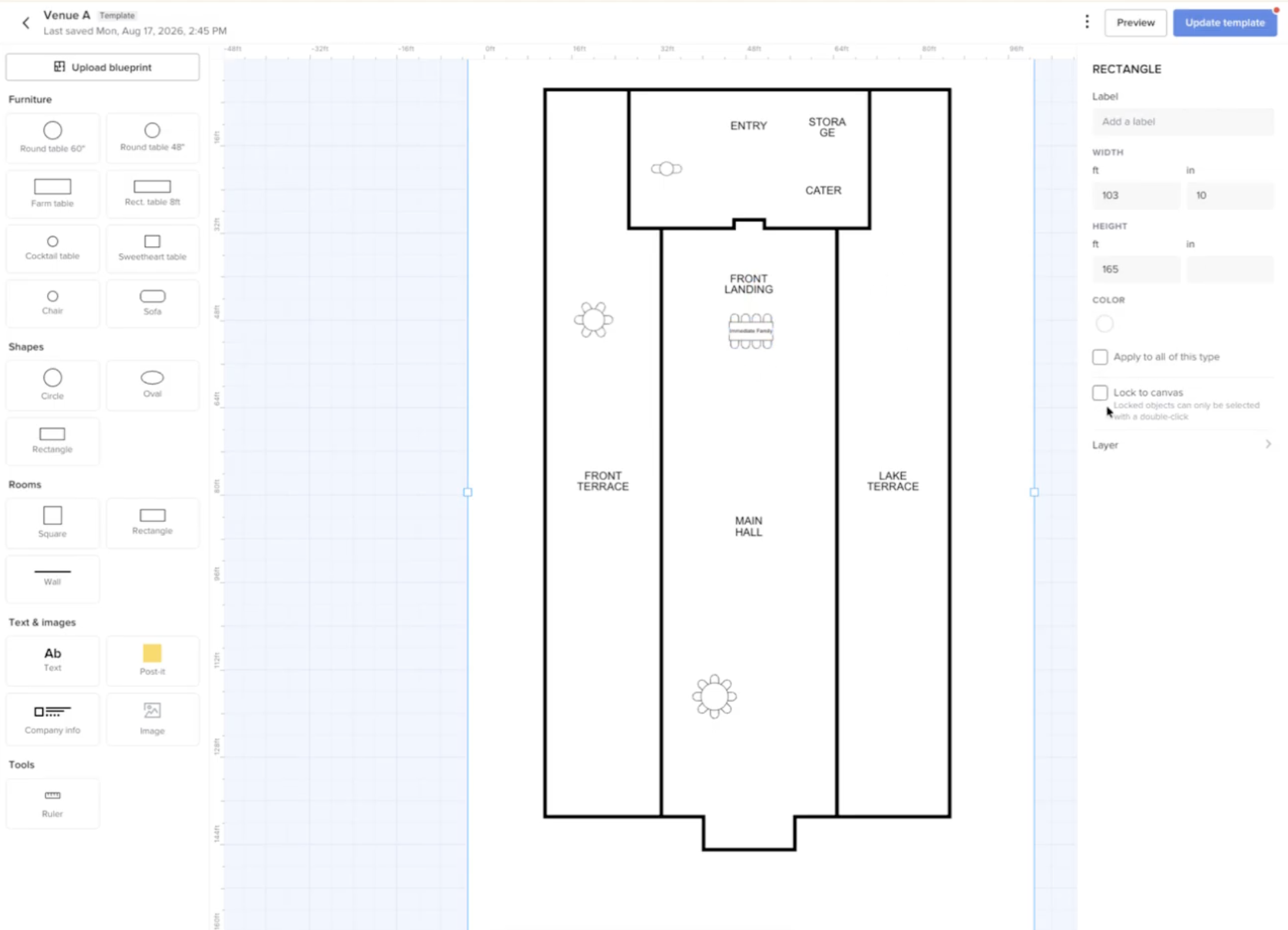Select the round table on Front Terrace
Viewport: 1288px width, 930px height.
[594, 319]
